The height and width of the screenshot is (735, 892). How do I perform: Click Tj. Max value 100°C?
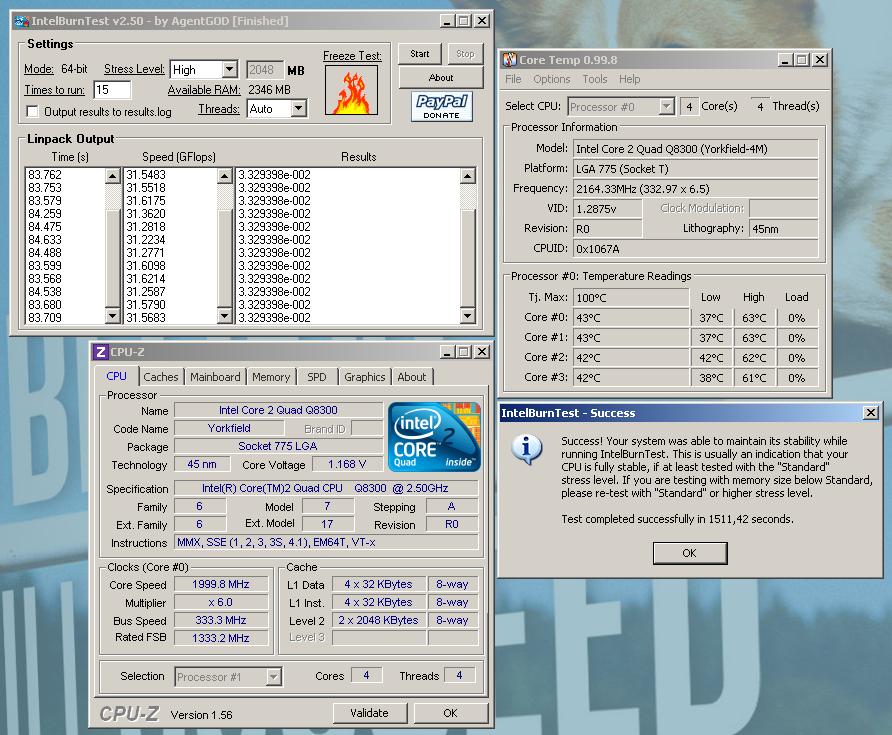[x=631, y=298]
